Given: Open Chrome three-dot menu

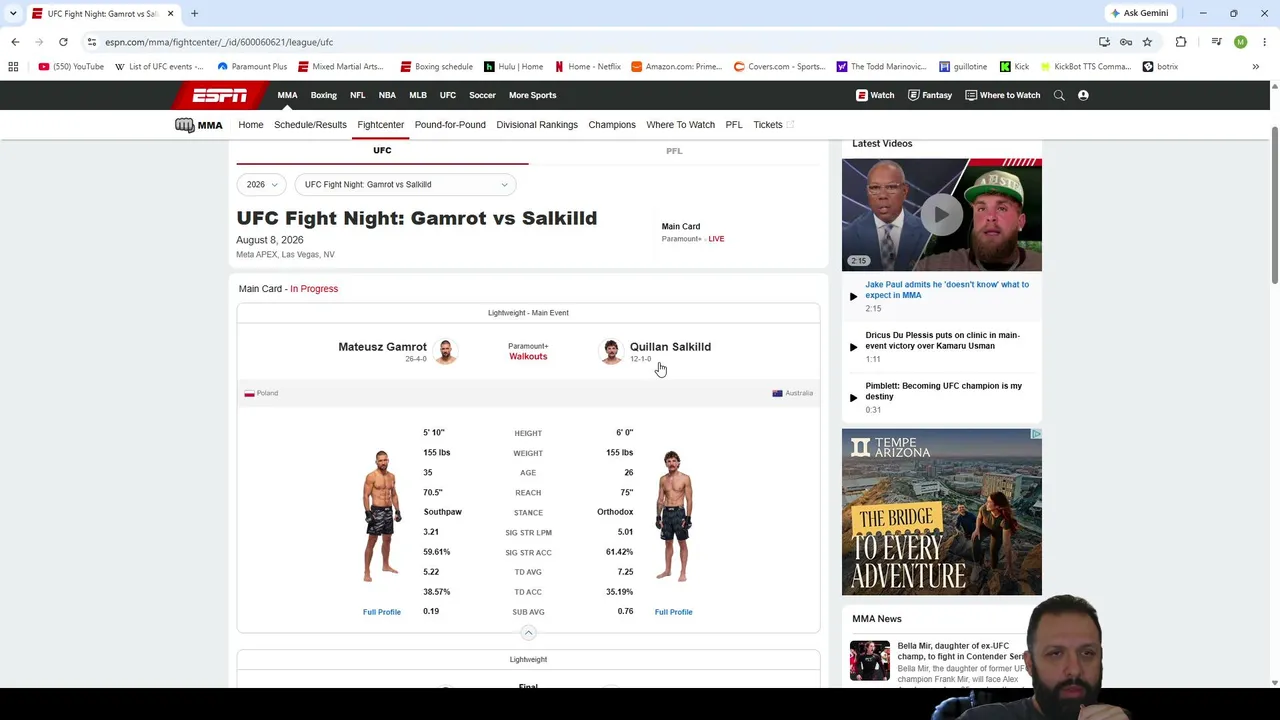Looking at the screenshot, I should pyautogui.click(x=1265, y=42).
